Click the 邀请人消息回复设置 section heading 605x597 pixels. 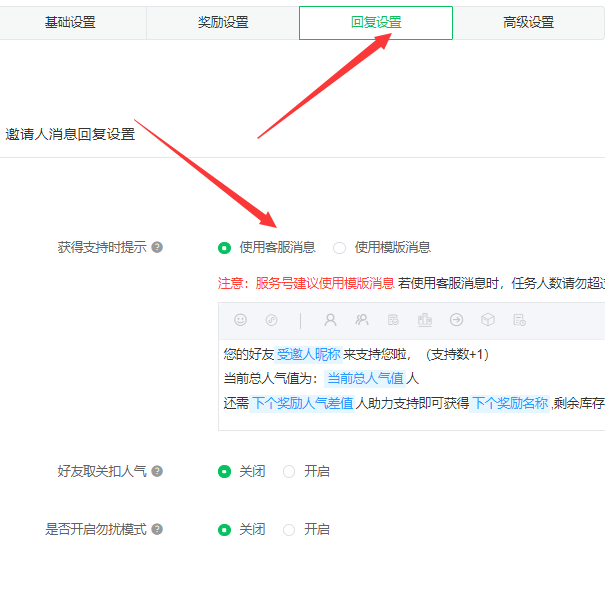70,134
